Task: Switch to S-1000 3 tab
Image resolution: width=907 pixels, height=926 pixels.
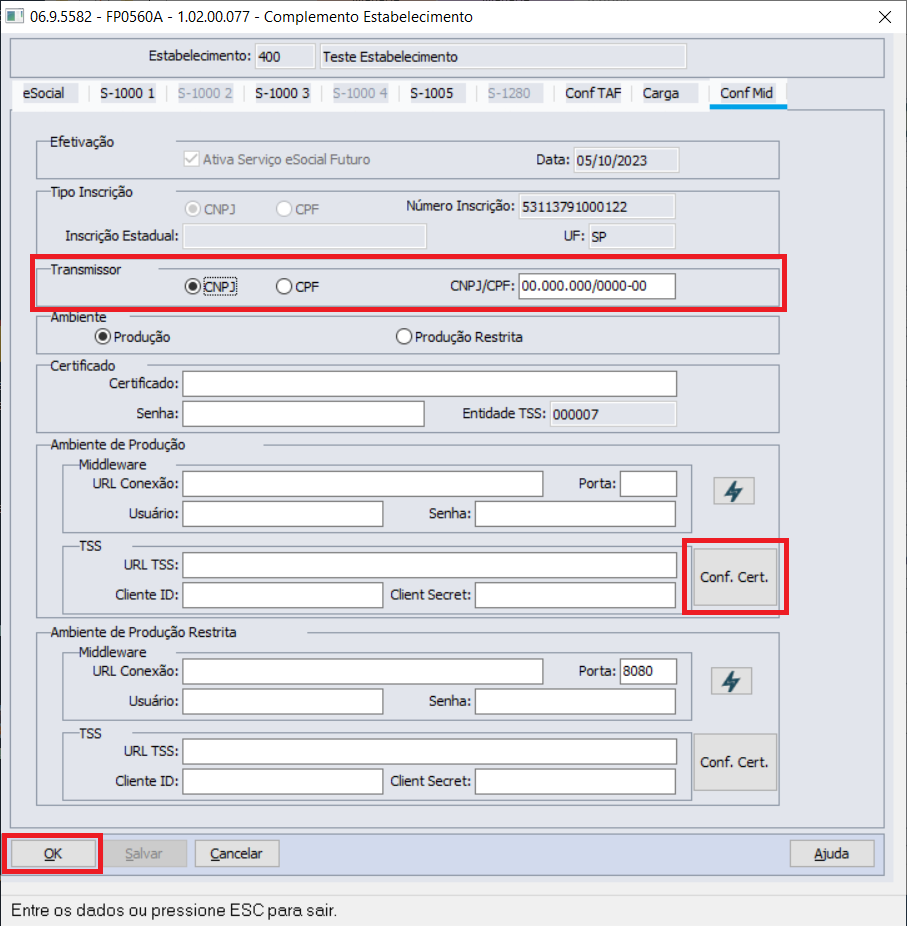Action: [x=282, y=93]
